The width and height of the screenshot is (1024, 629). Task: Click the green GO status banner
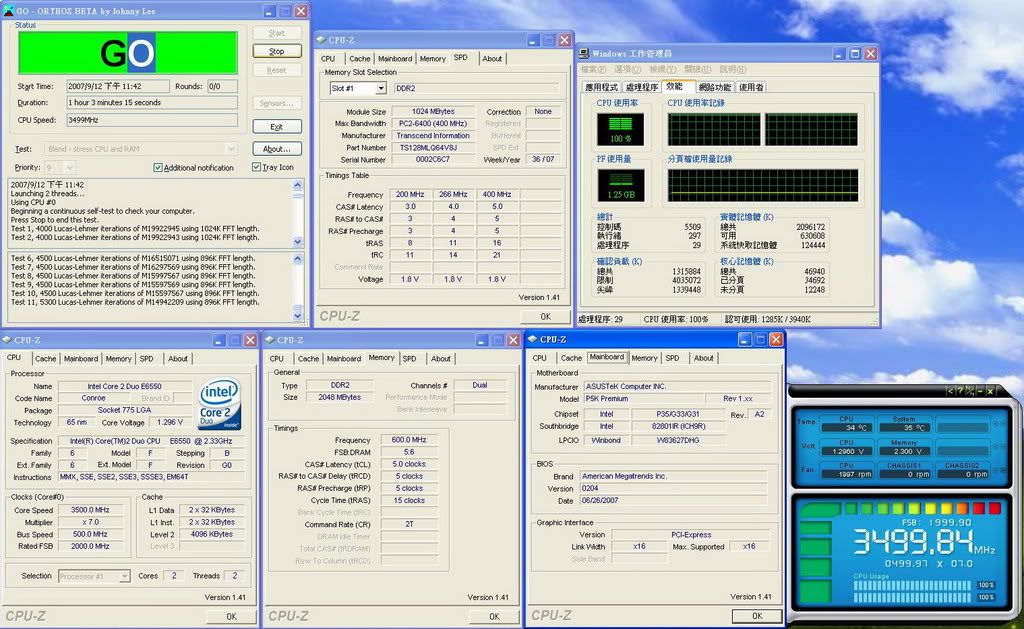pos(127,53)
